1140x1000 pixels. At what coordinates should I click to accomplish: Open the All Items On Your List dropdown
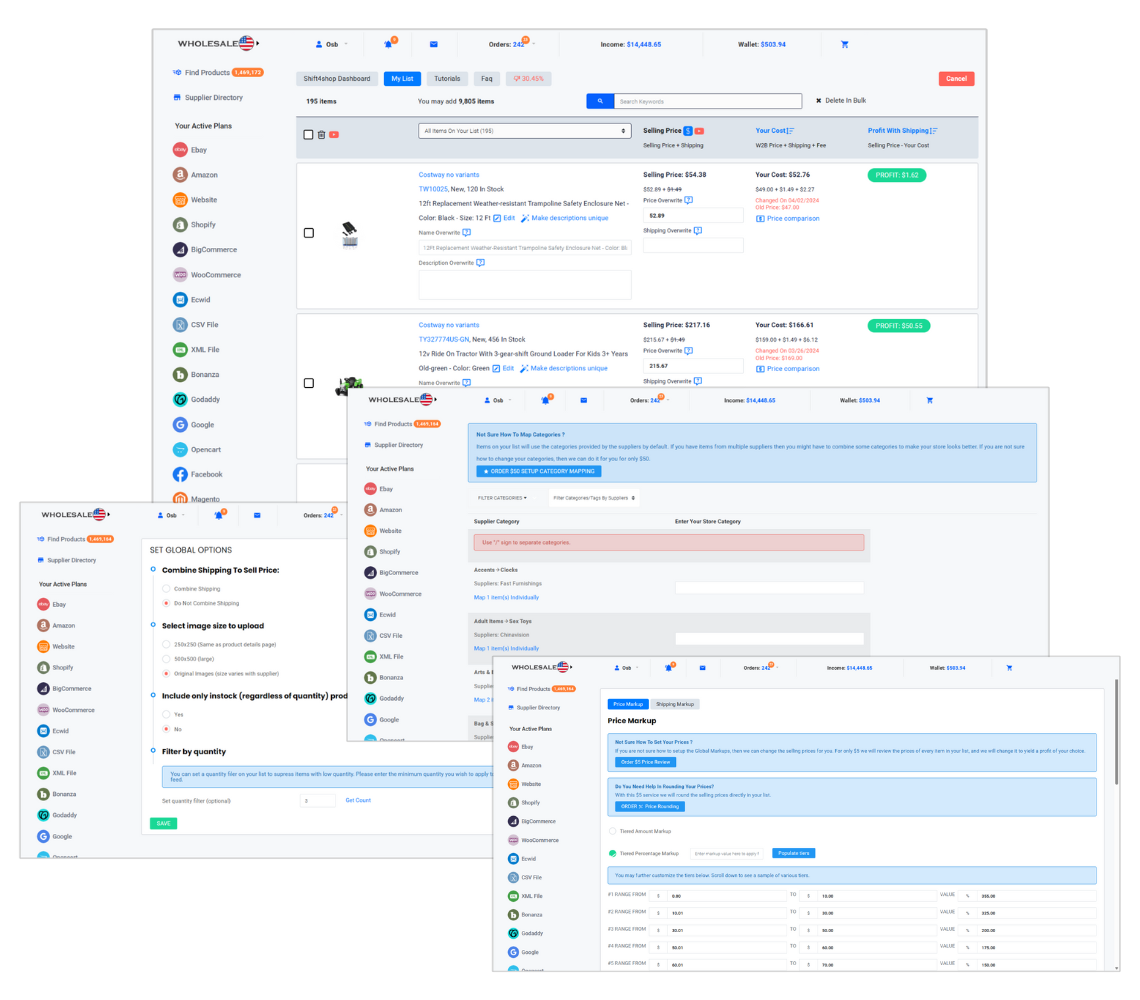(x=525, y=131)
